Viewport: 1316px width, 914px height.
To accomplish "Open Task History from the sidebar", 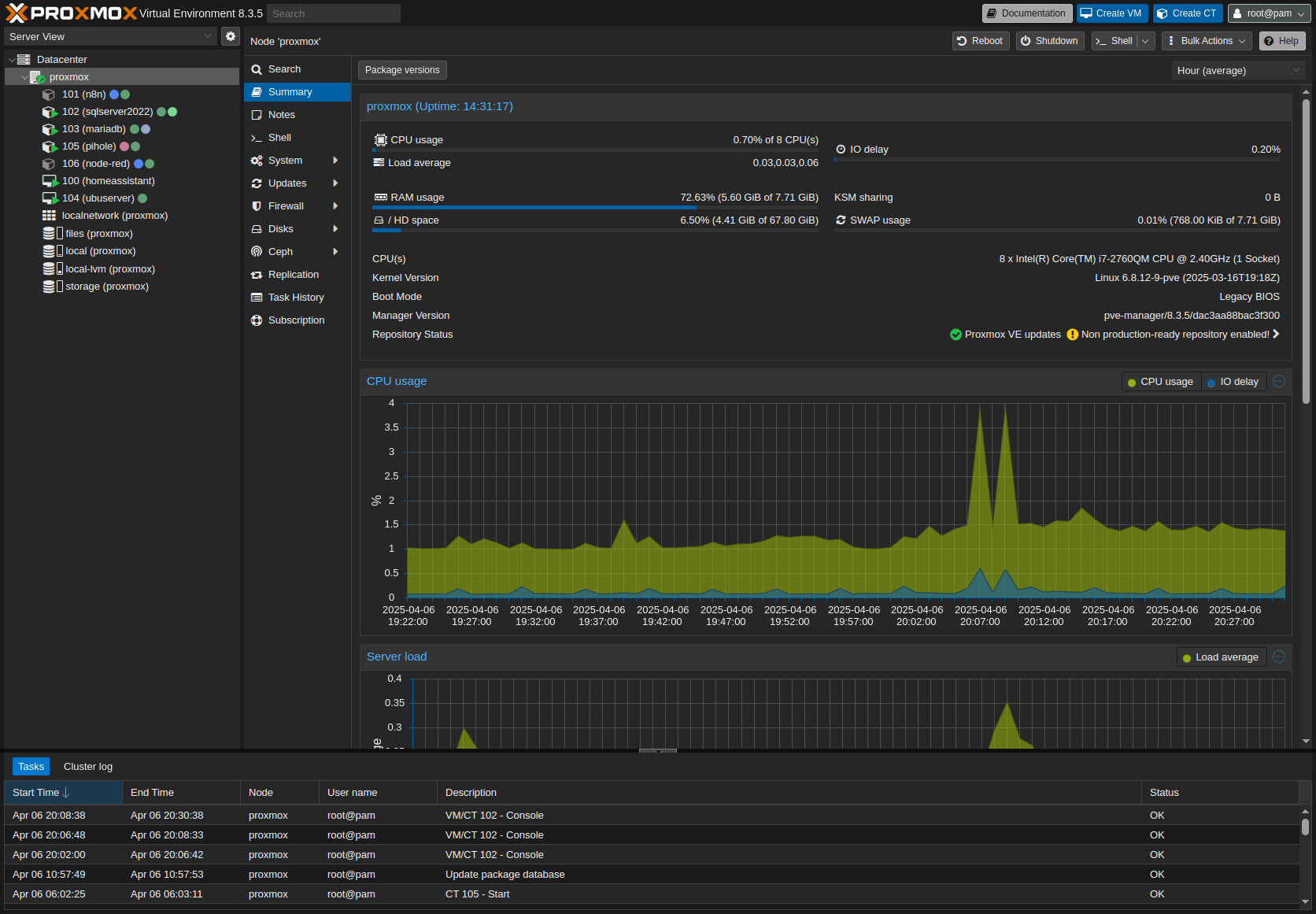I will click(x=295, y=297).
